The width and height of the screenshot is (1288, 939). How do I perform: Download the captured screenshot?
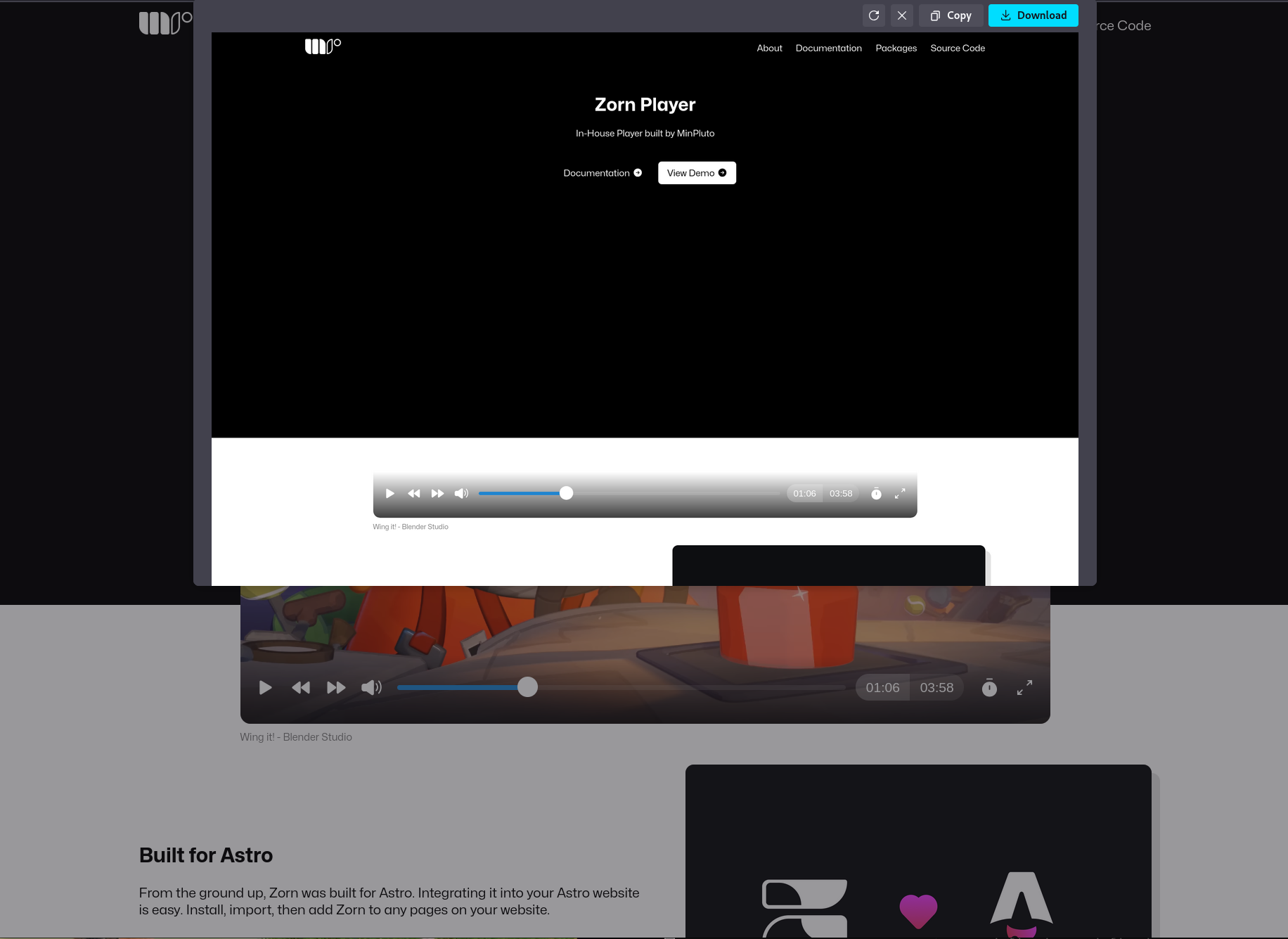[1033, 15]
